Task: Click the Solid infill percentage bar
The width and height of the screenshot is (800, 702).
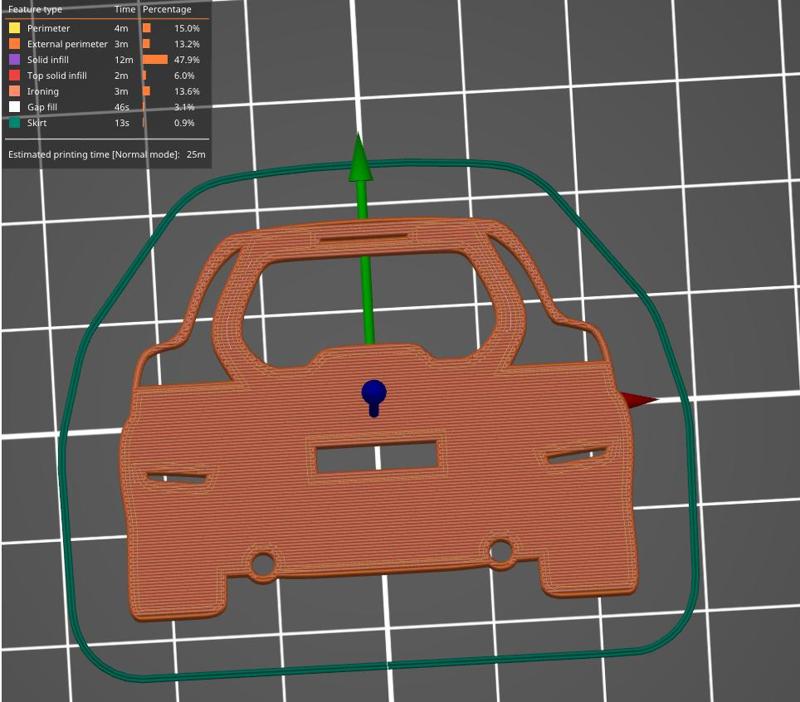Action: pyautogui.click(x=156, y=60)
